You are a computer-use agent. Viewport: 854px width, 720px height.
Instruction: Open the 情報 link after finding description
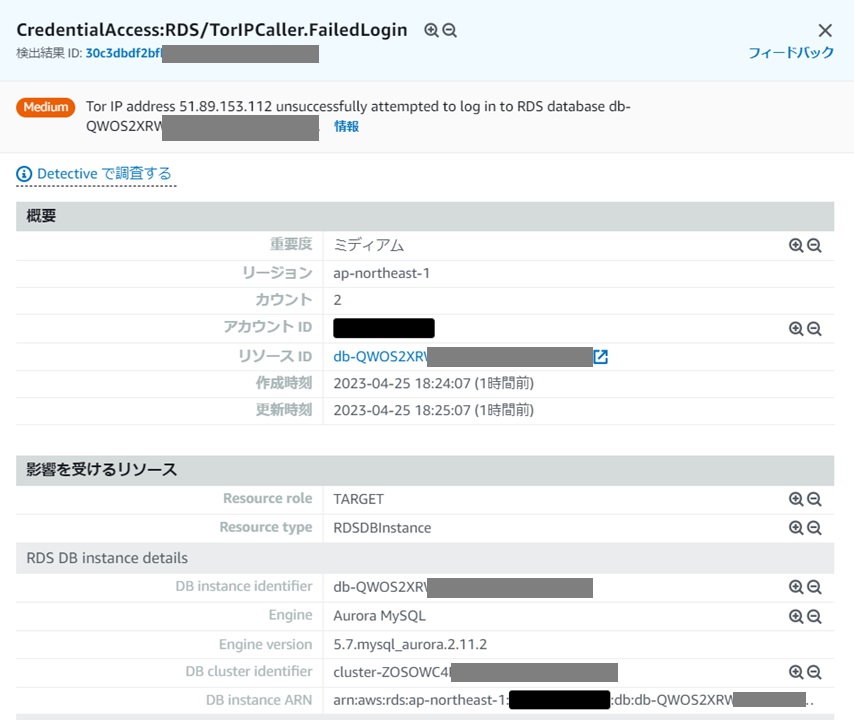click(346, 126)
